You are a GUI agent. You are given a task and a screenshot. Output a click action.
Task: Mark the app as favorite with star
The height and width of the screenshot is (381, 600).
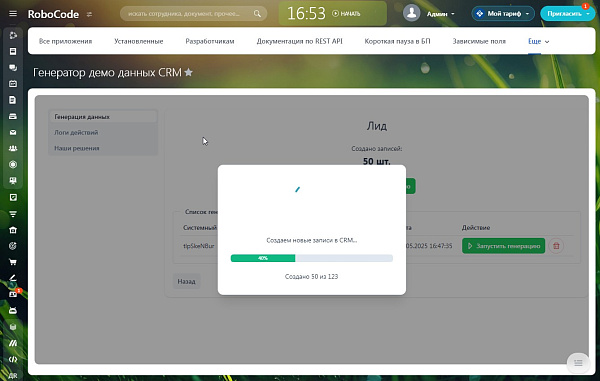click(189, 72)
